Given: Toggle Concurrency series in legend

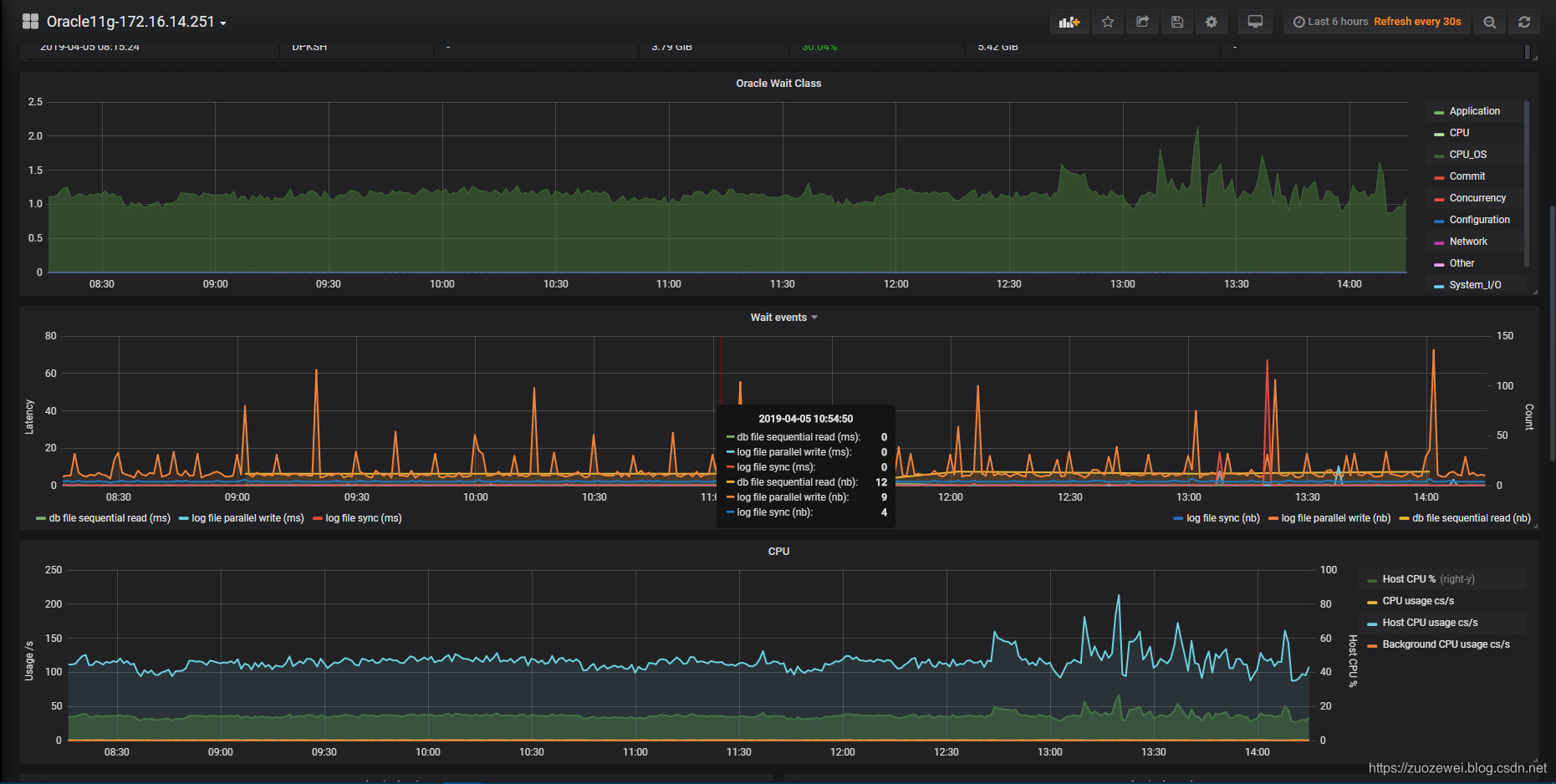Looking at the screenshot, I should [x=1477, y=198].
